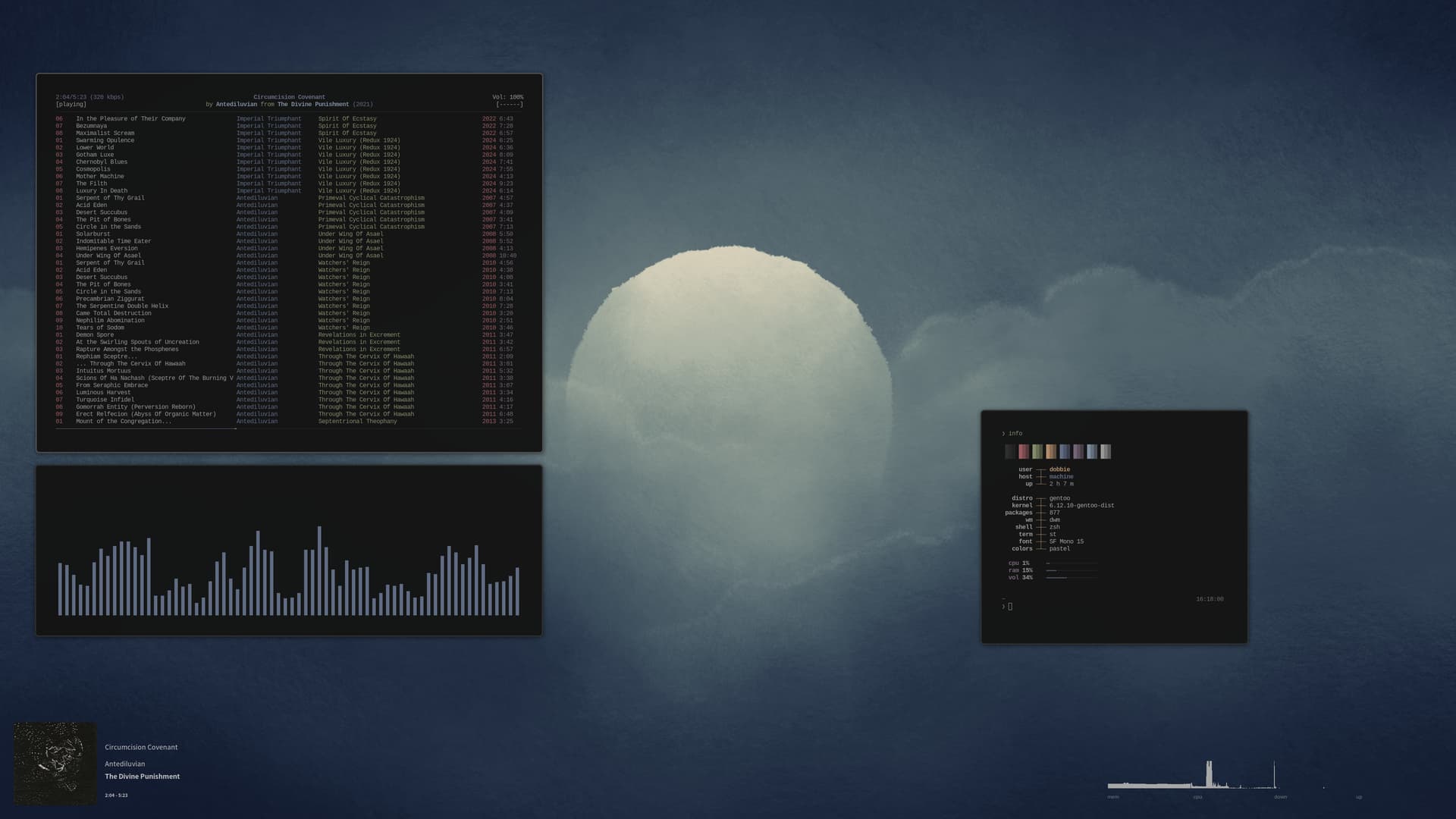Select the 'Chernobyl Blues' track row

pyautogui.click(x=102, y=162)
